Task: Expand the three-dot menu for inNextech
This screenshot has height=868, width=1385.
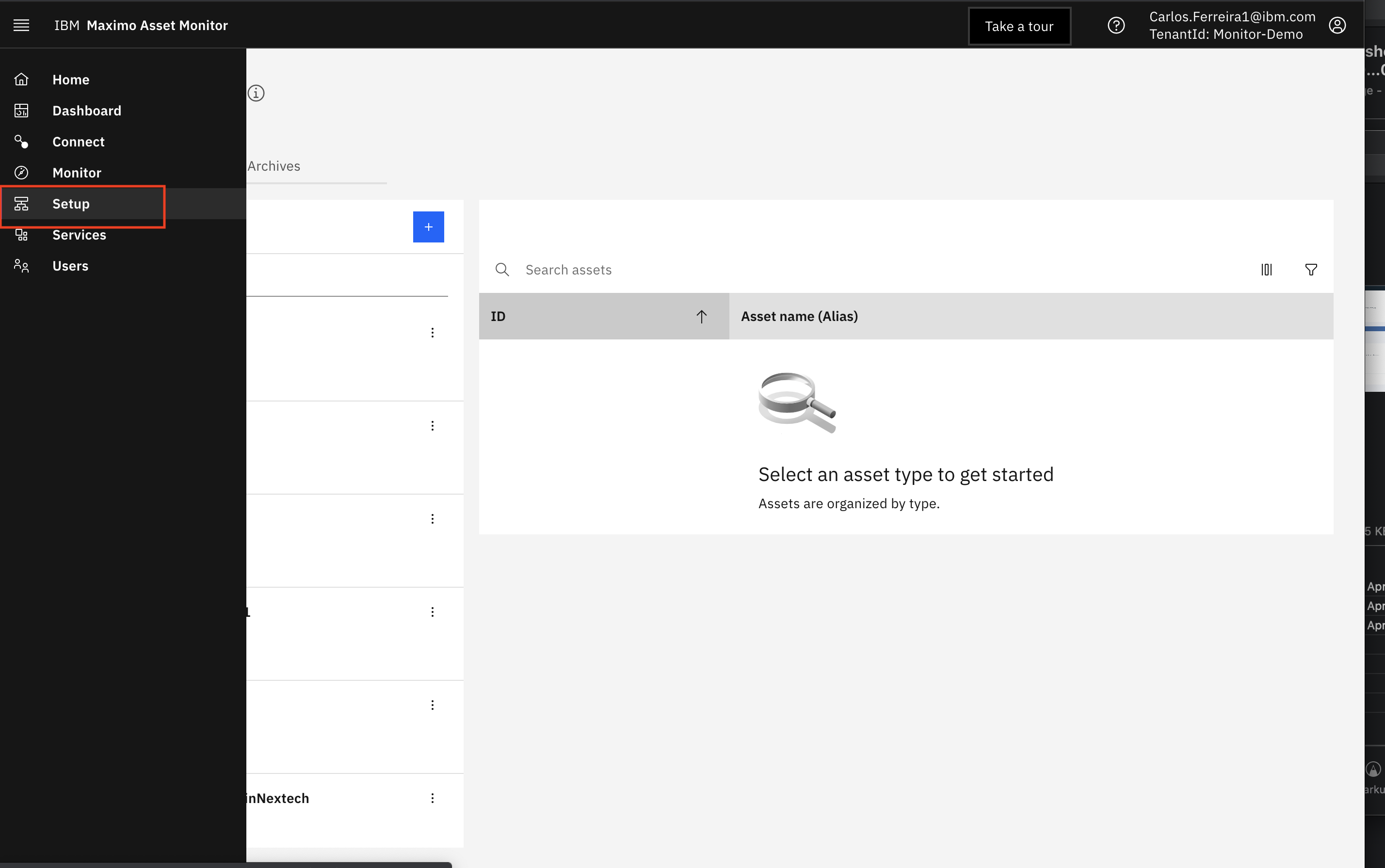Action: point(432,798)
